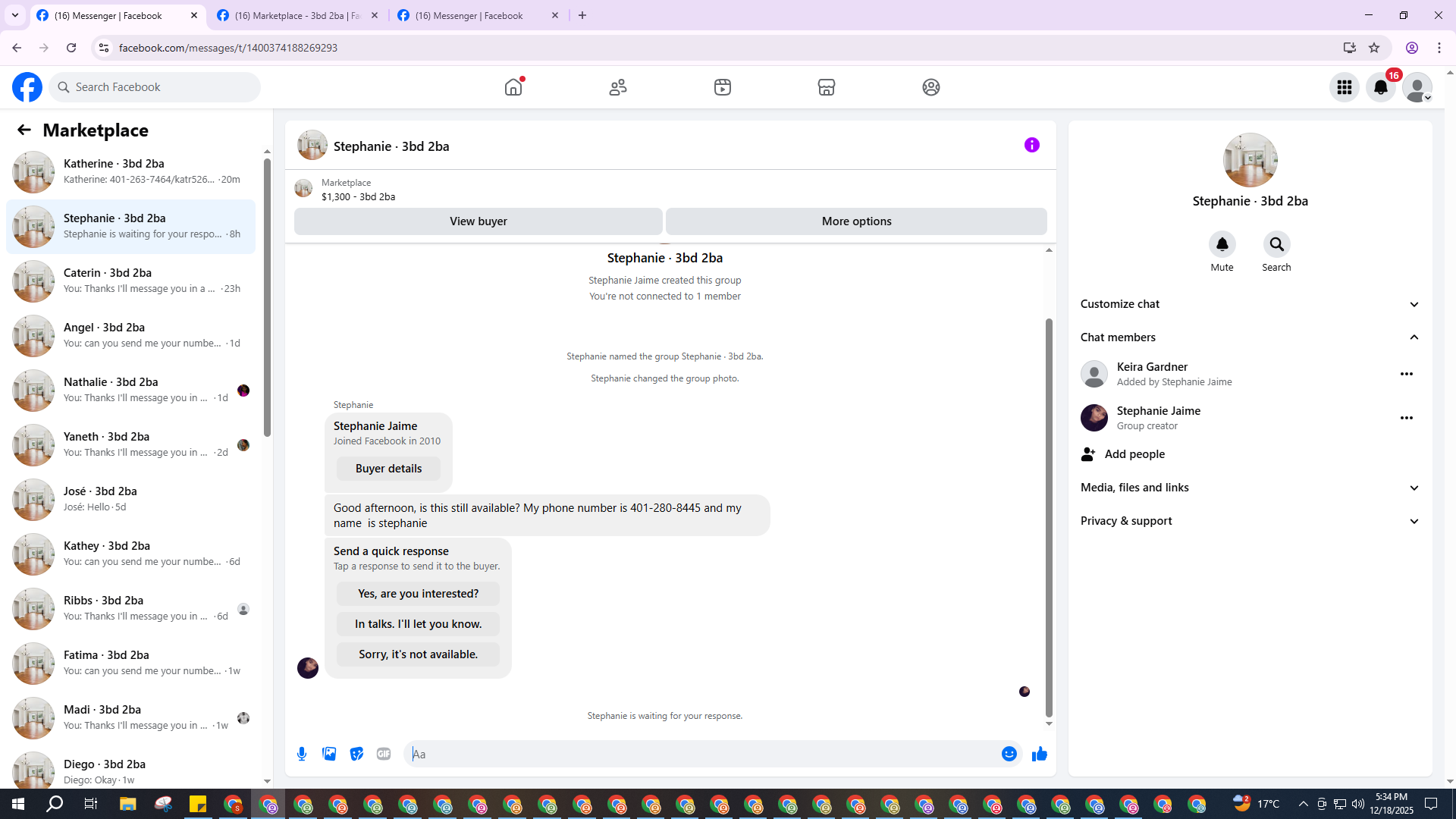Send quick reply 'In talks. I'll let you know.'
1456x819 pixels.
tap(419, 624)
